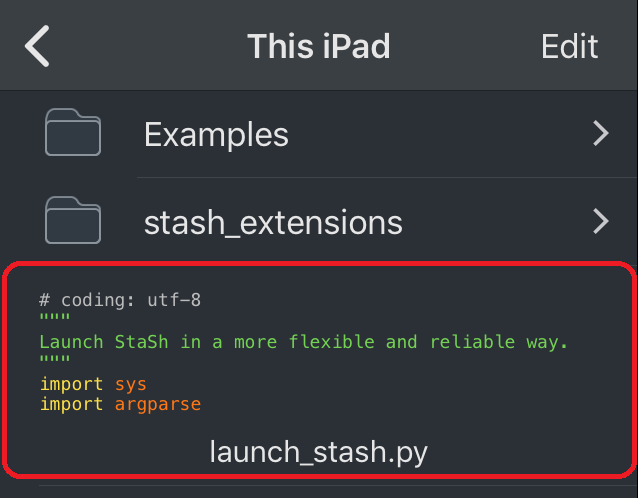
Task: Click the closing triple-quote before imports
Action: (x=55, y=358)
